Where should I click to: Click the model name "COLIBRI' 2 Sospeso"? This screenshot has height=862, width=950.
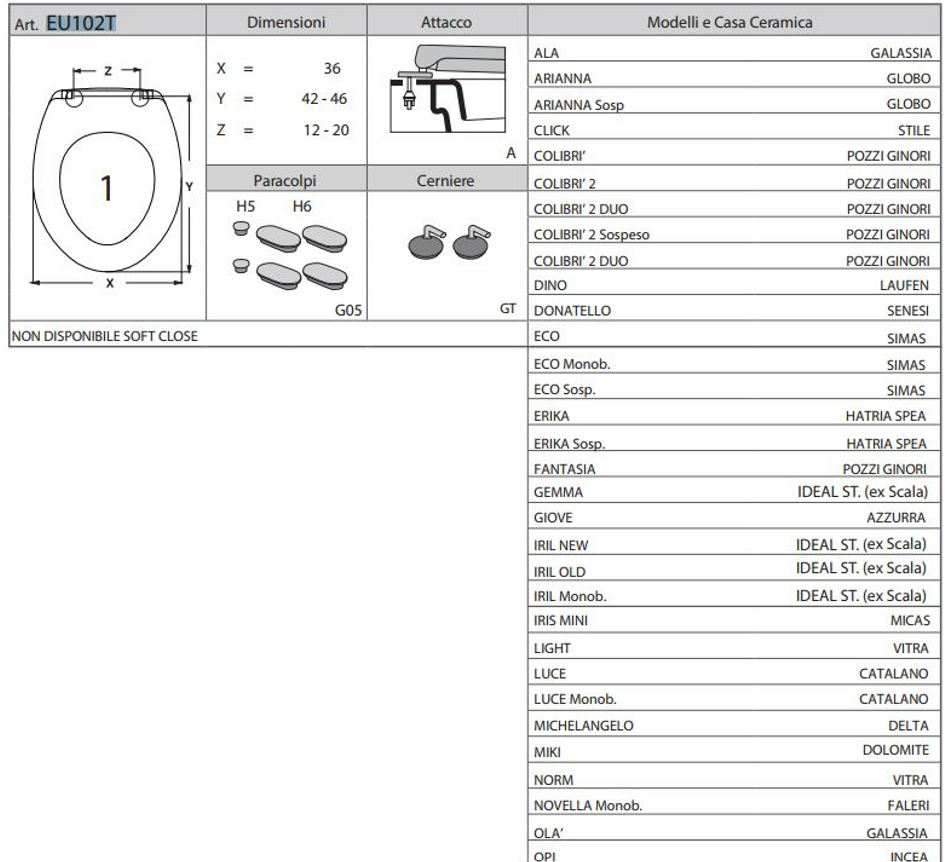click(x=591, y=235)
